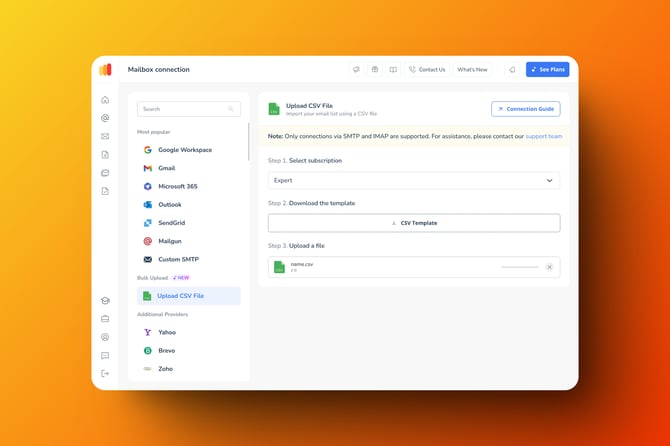
Task: Click the notification bell icon
Action: click(x=512, y=70)
